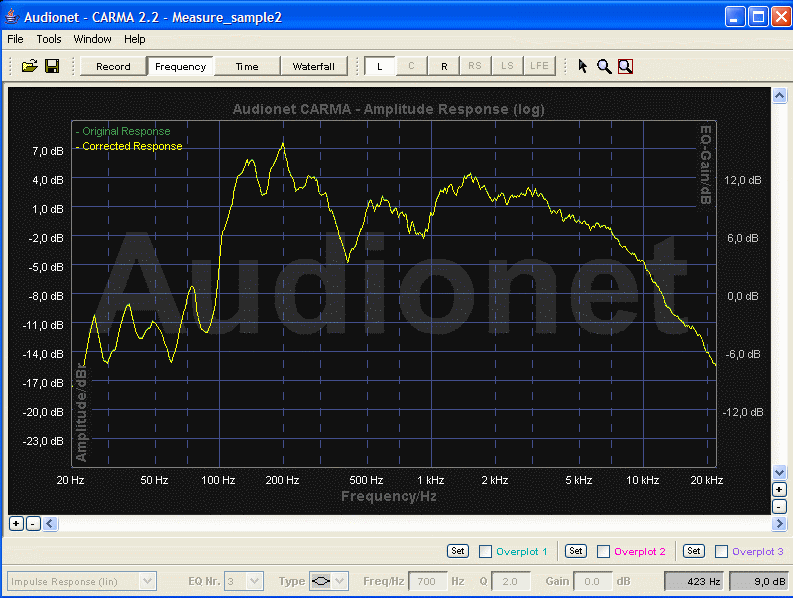Click Set button for Overplot 3
This screenshot has height=598, width=793.
click(x=694, y=551)
